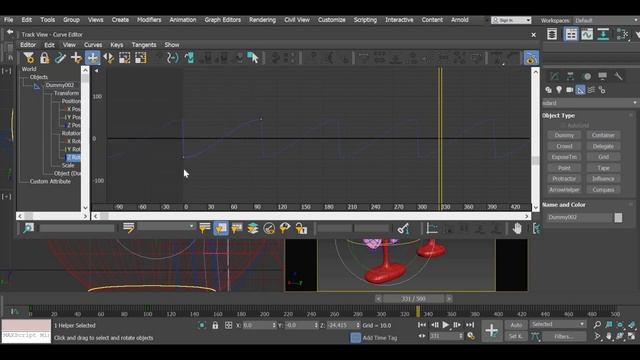Open the Tangents menu in Track View

tap(144, 44)
